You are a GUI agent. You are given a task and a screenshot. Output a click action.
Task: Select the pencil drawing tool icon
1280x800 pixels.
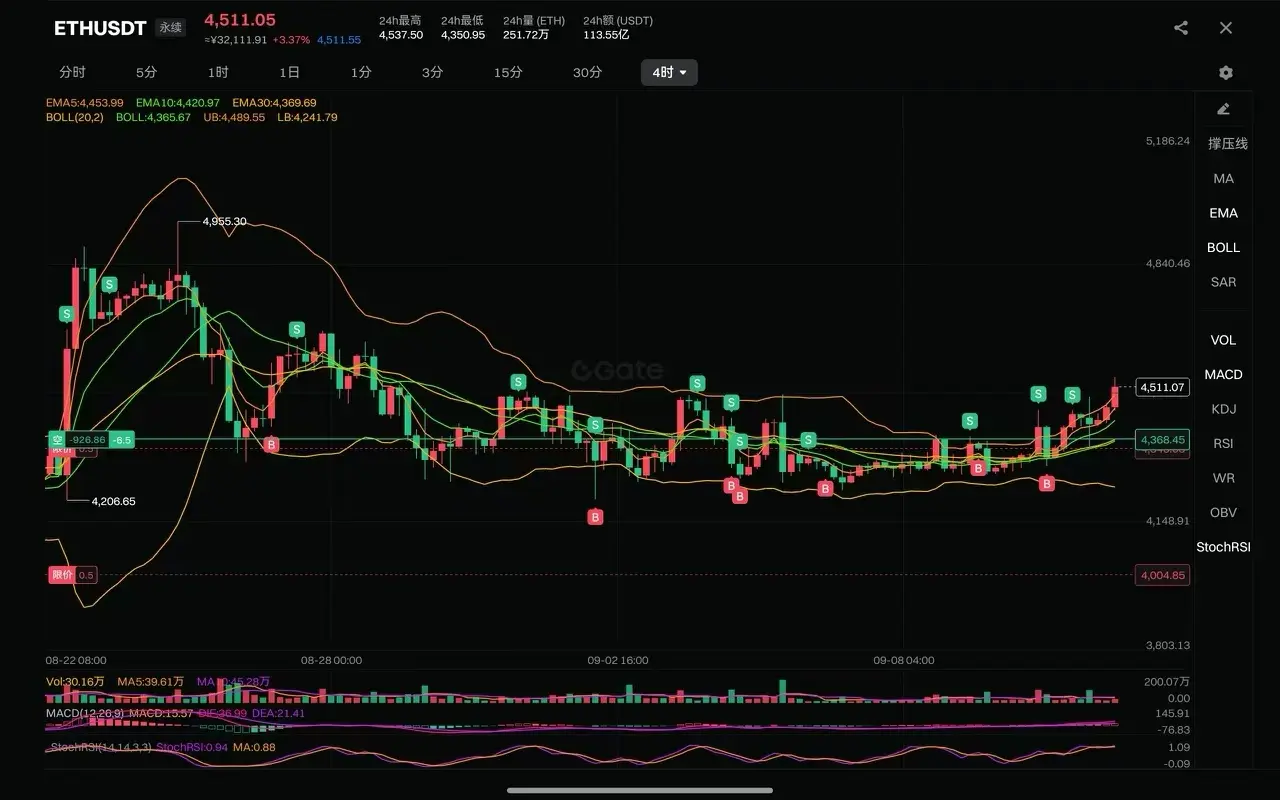[1223, 109]
